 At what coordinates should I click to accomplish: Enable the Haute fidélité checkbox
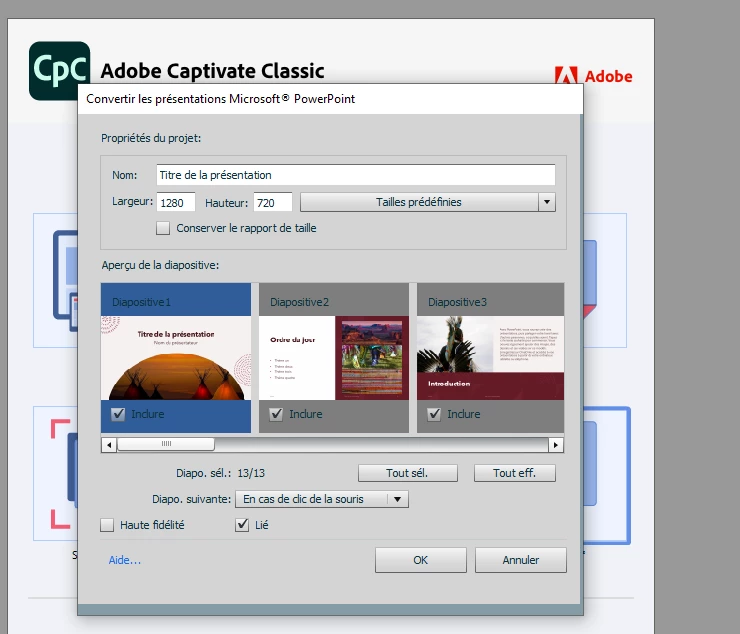[x=107, y=525]
